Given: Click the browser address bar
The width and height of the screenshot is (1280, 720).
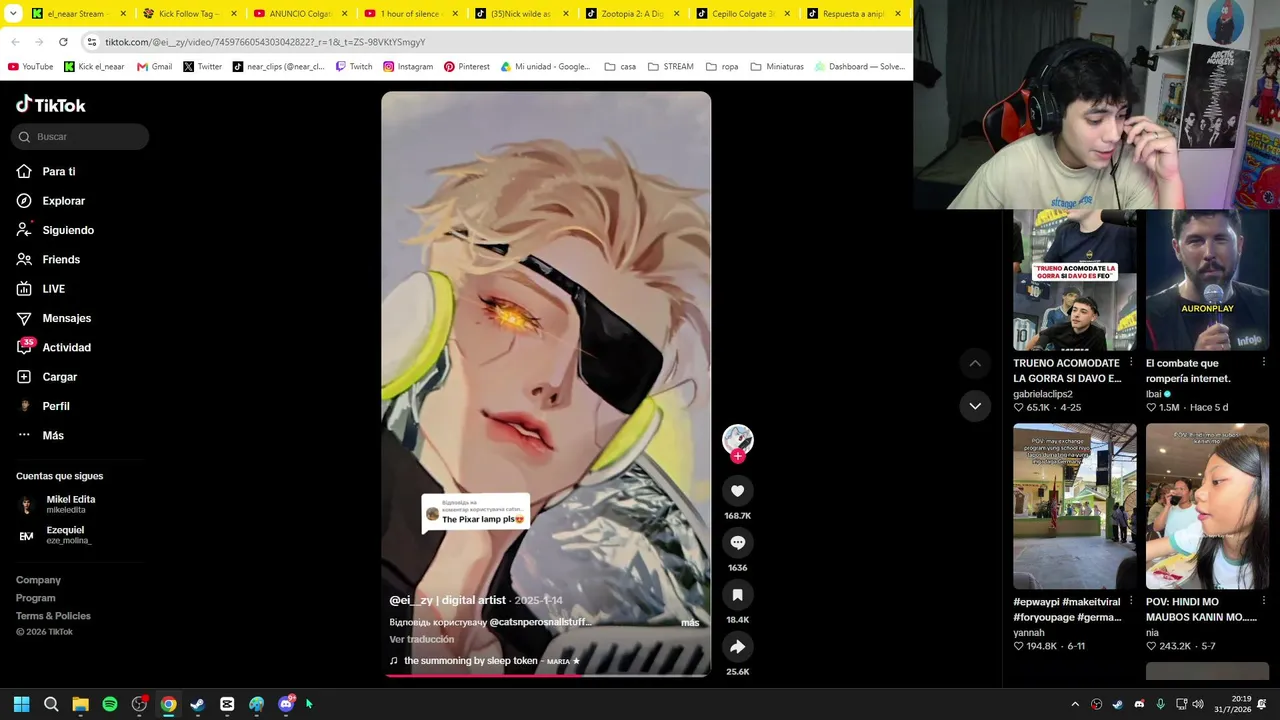Looking at the screenshot, I should (x=495, y=42).
